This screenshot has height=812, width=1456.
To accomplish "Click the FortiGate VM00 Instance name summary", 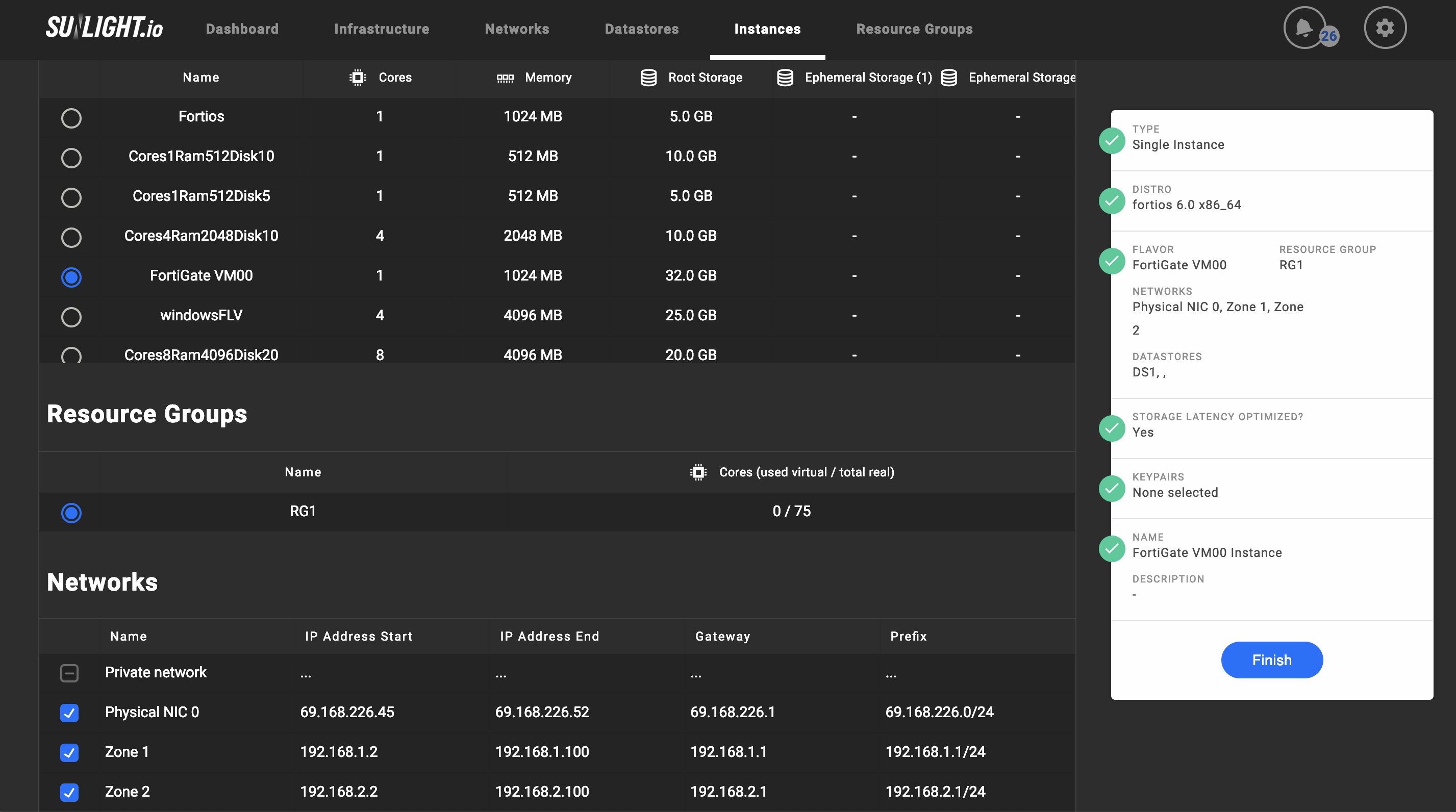I will pyautogui.click(x=1207, y=552).
